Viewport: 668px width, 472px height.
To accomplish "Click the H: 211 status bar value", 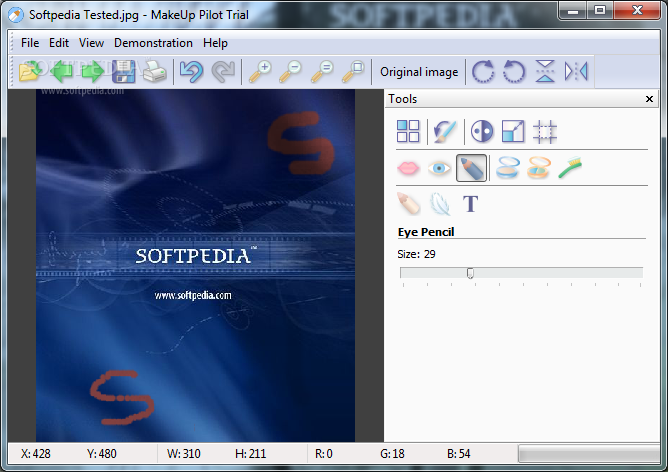I will 250,454.
